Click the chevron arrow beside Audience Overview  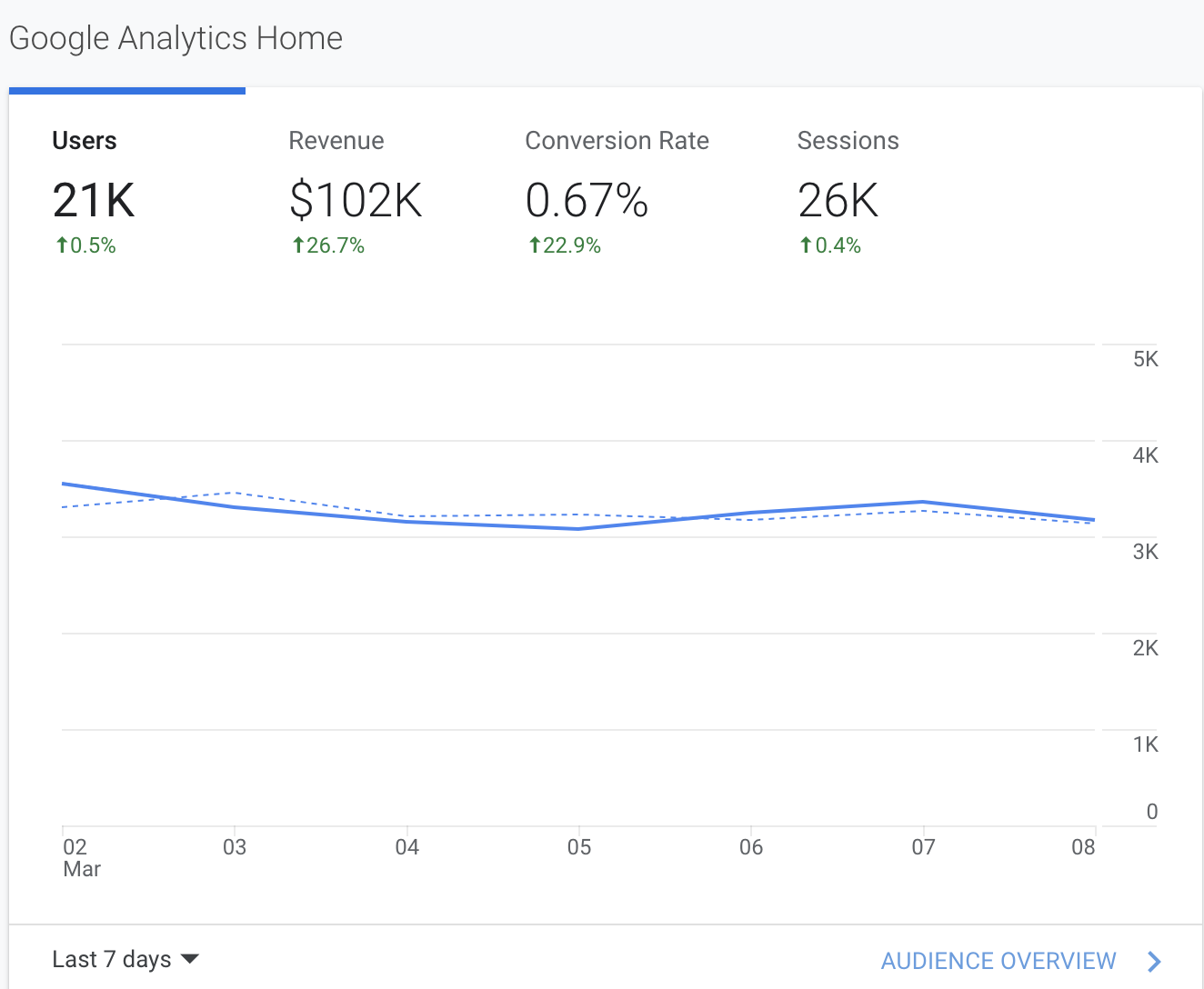1154,961
